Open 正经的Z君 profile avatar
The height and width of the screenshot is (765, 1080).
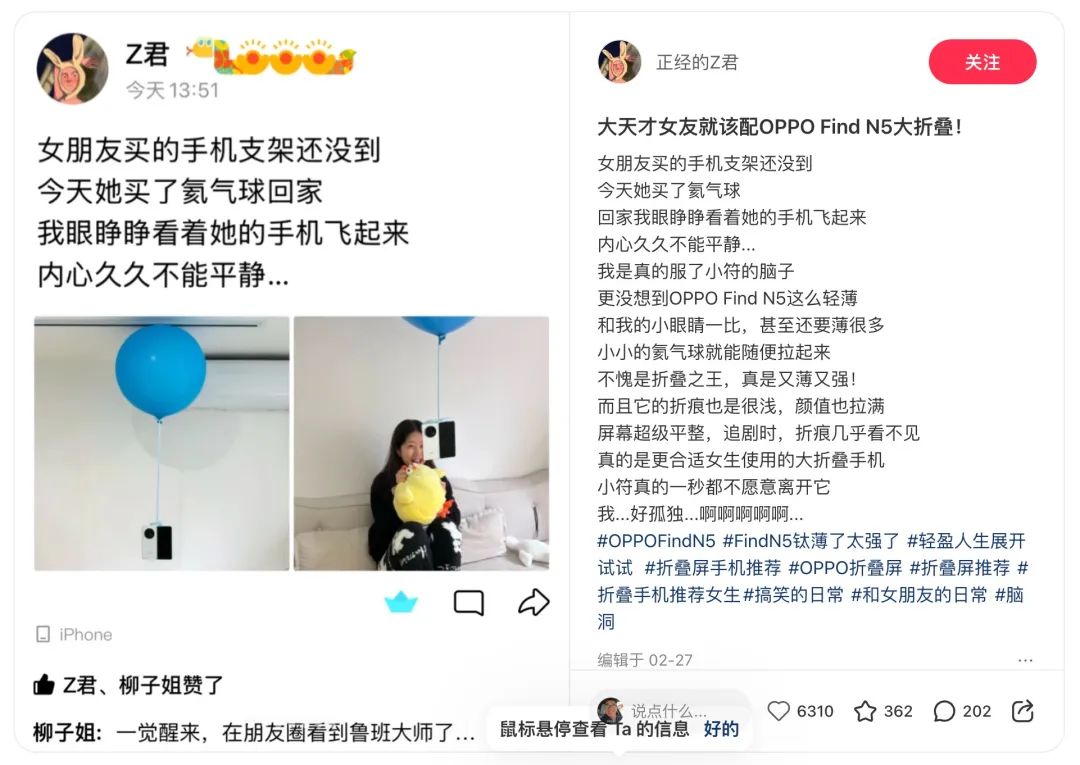pos(619,61)
